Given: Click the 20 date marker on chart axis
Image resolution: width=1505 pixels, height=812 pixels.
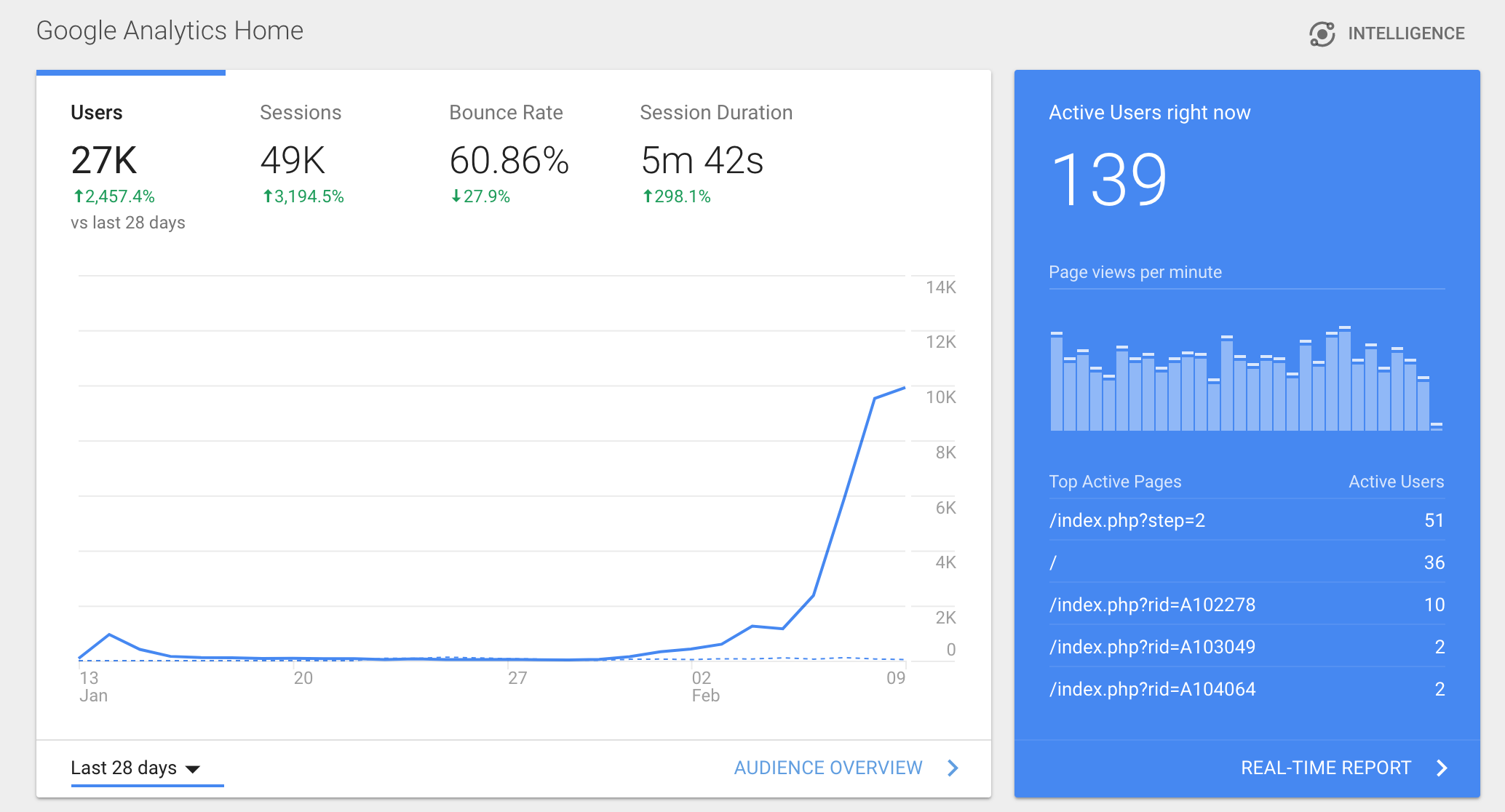Looking at the screenshot, I should 303,678.
